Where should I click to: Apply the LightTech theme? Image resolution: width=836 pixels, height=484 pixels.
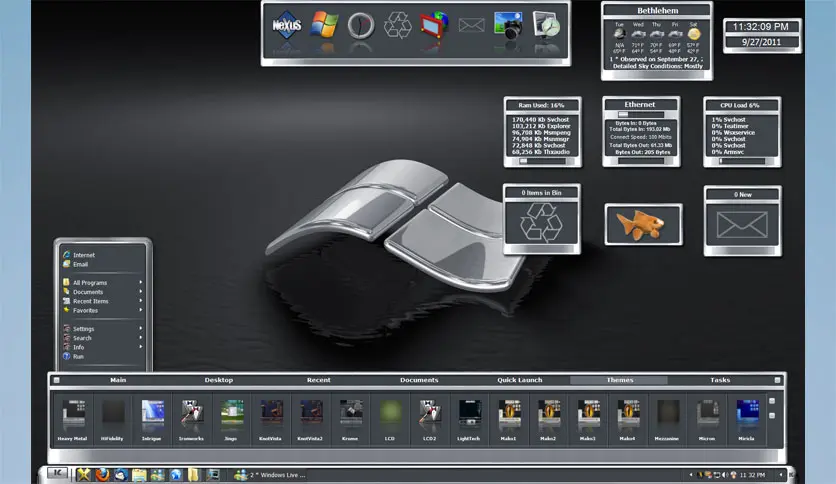pos(469,419)
